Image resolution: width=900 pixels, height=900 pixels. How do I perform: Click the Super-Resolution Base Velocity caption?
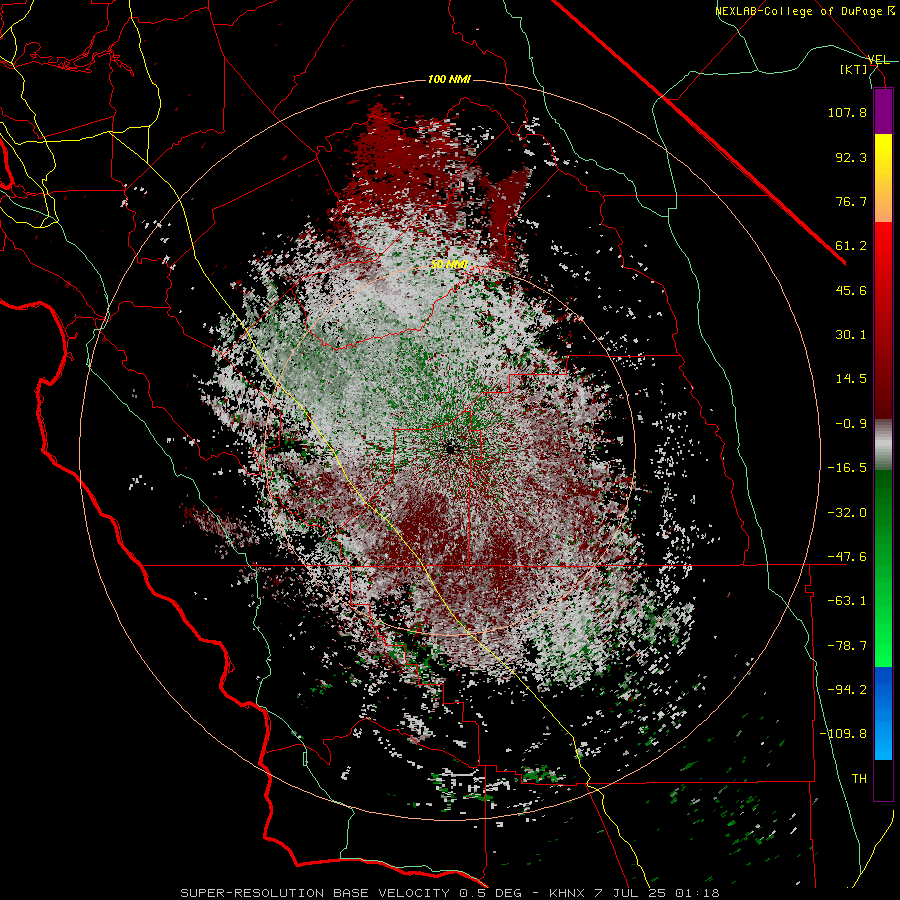pos(449,893)
